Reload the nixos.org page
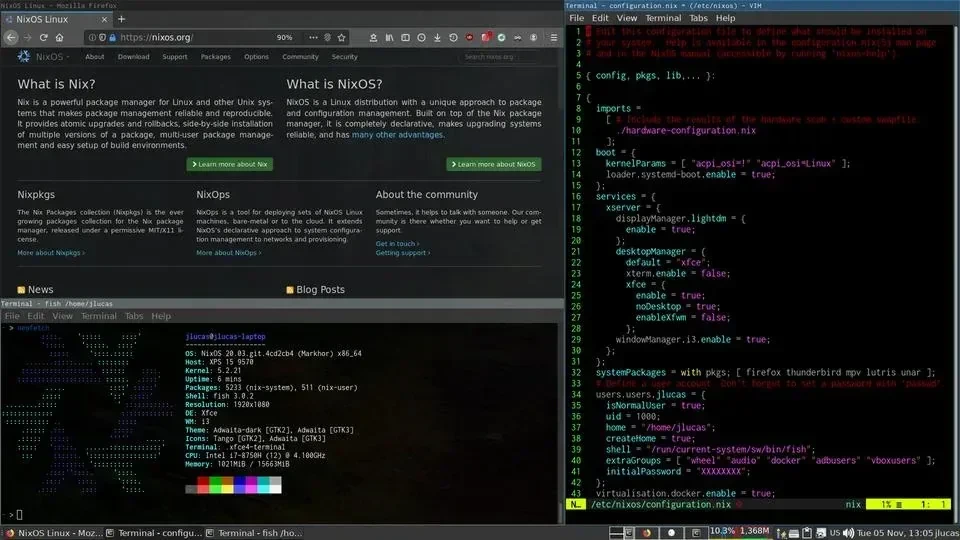 click(x=43, y=37)
